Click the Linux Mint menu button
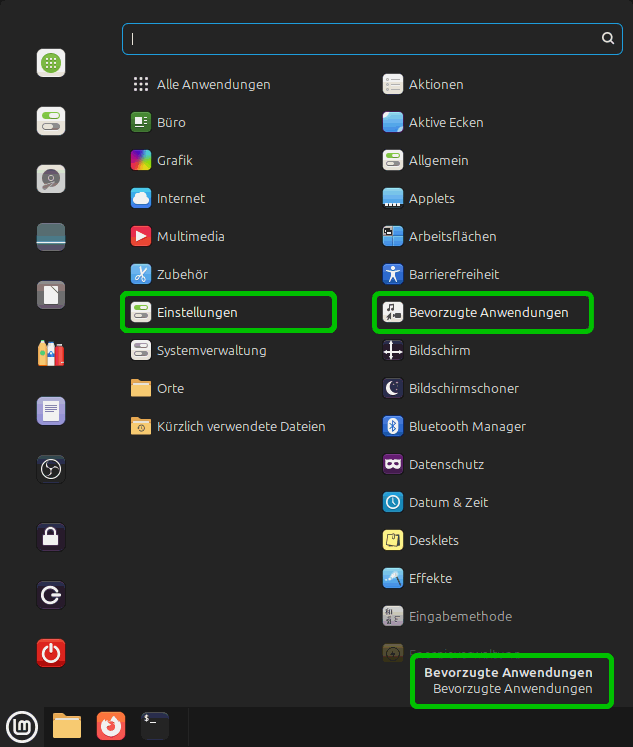This screenshot has width=633, height=747. tap(22, 725)
